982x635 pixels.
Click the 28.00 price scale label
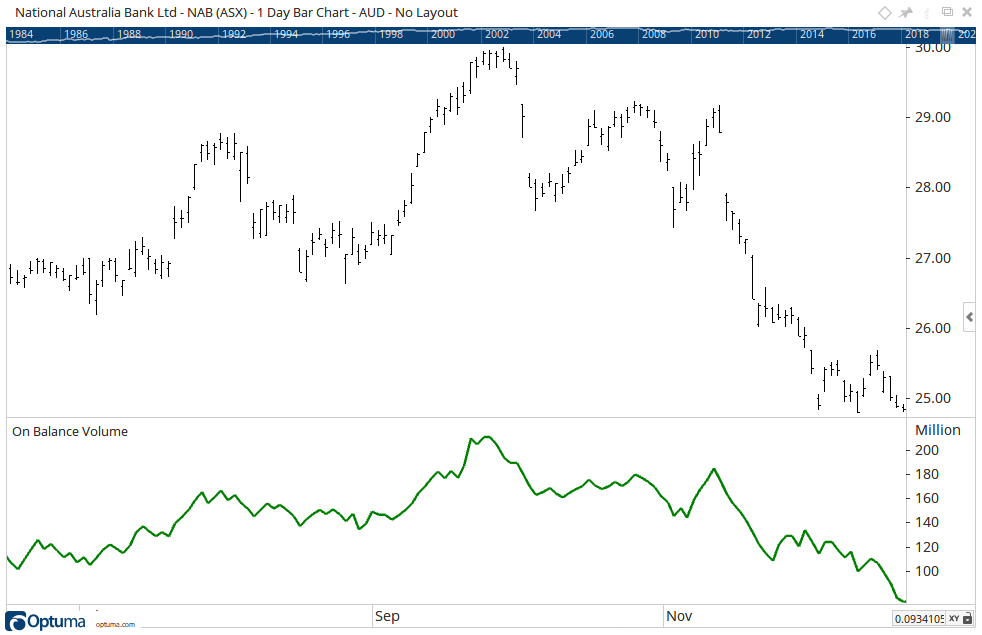pos(933,187)
